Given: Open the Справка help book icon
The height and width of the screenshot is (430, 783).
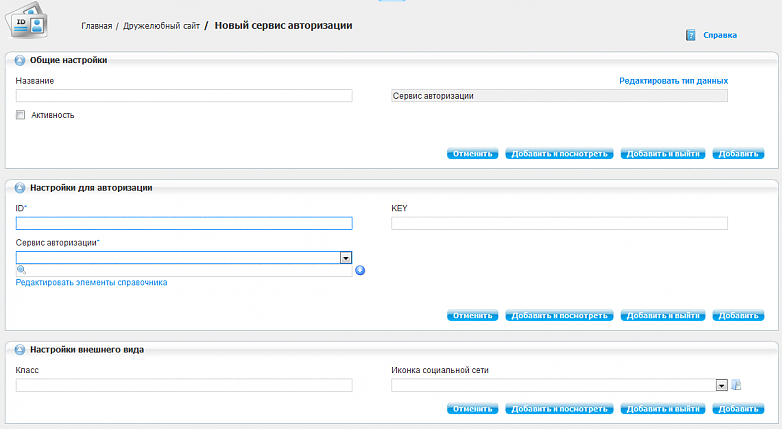Looking at the screenshot, I should pos(691,35).
